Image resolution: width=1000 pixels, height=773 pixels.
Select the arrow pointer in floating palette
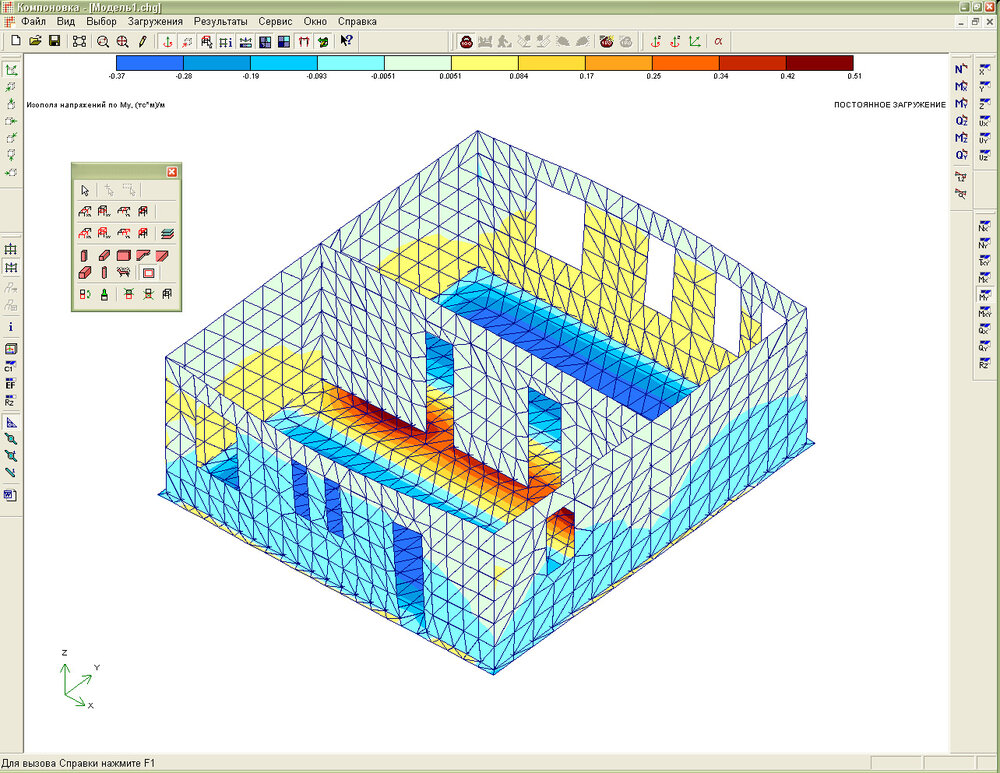tap(85, 190)
